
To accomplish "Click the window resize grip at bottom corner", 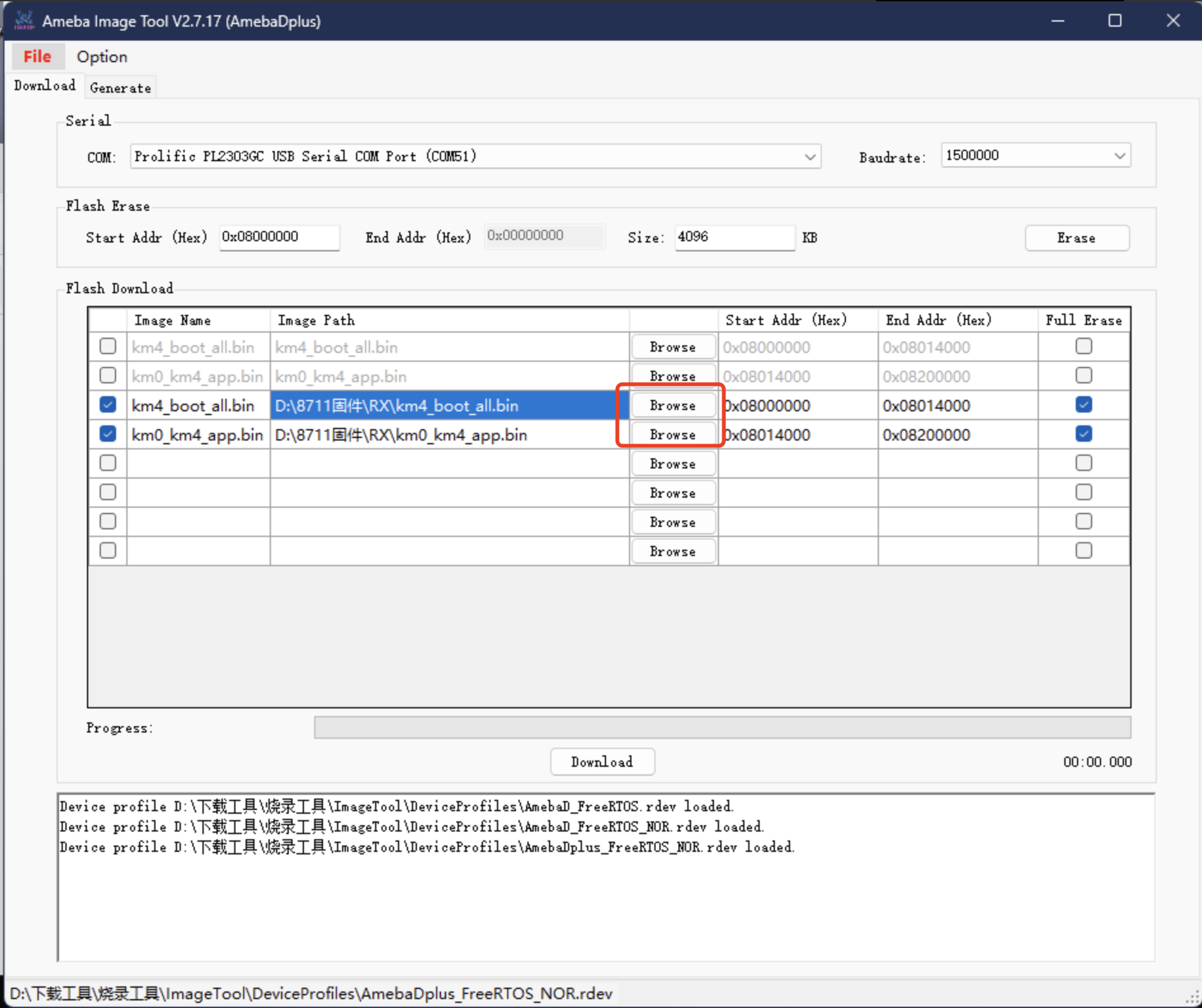I will coord(1192,998).
